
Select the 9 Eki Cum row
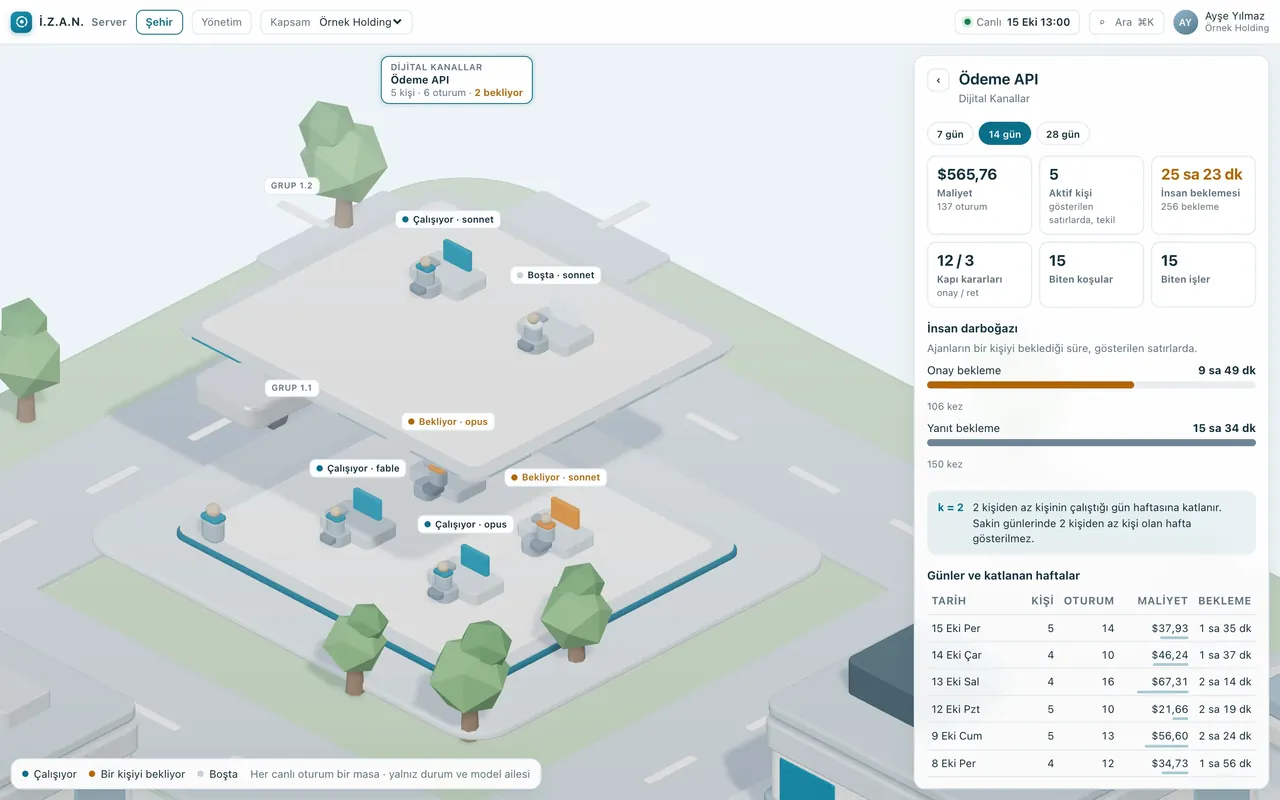click(x=1091, y=736)
